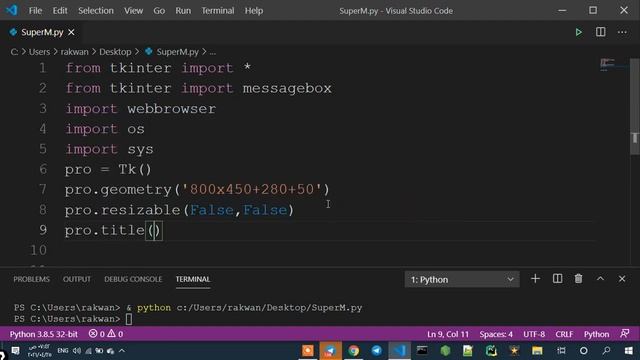
Task: Click breadcrumb ellipsis after SuperM.py
Action: 213,52
